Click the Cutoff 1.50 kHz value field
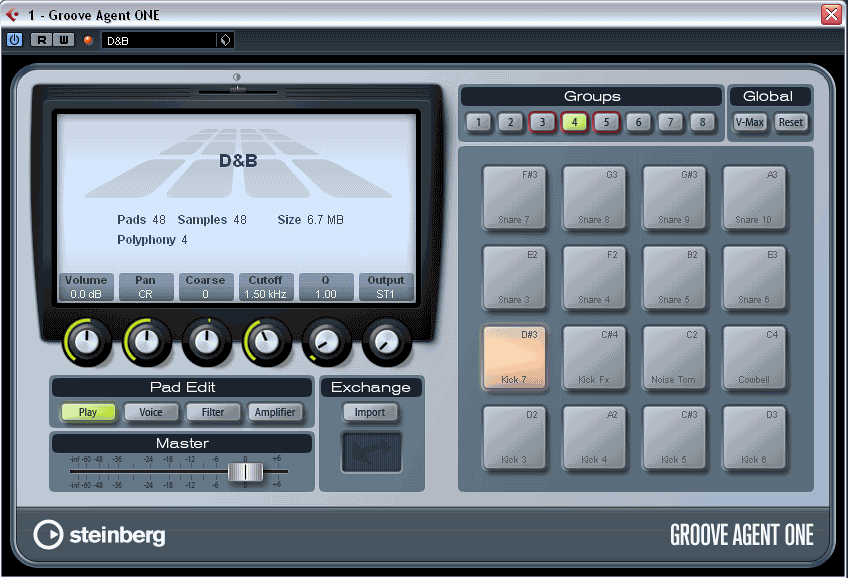Image resolution: width=848 pixels, height=578 pixels. (266, 294)
